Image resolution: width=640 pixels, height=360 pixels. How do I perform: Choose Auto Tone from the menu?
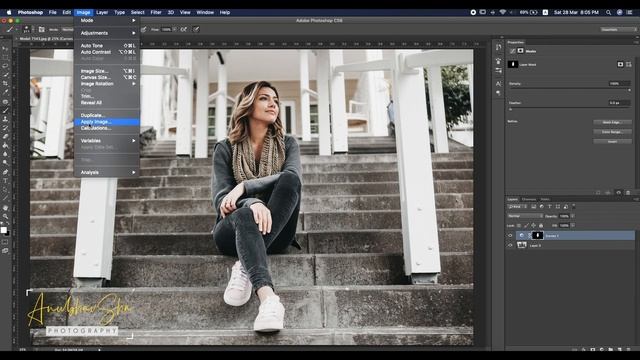[x=107, y=46]
